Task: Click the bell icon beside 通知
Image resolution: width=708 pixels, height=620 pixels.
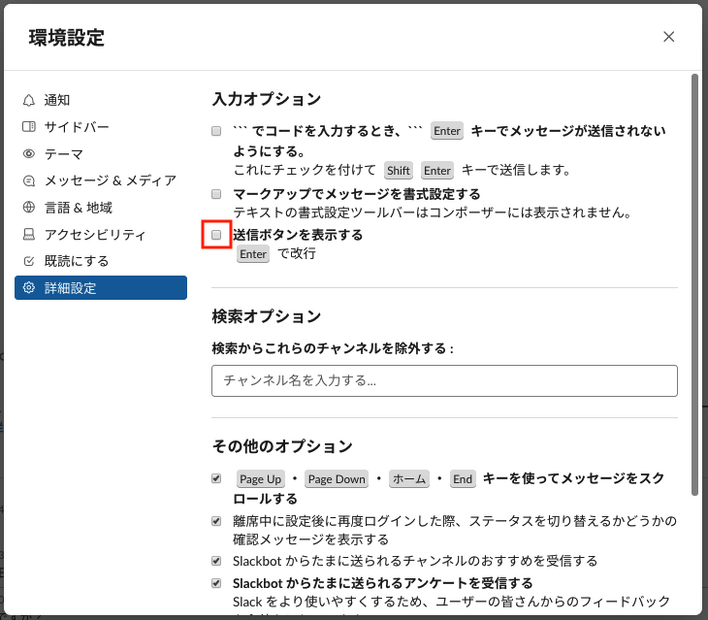Action: (x=29, y=100)
